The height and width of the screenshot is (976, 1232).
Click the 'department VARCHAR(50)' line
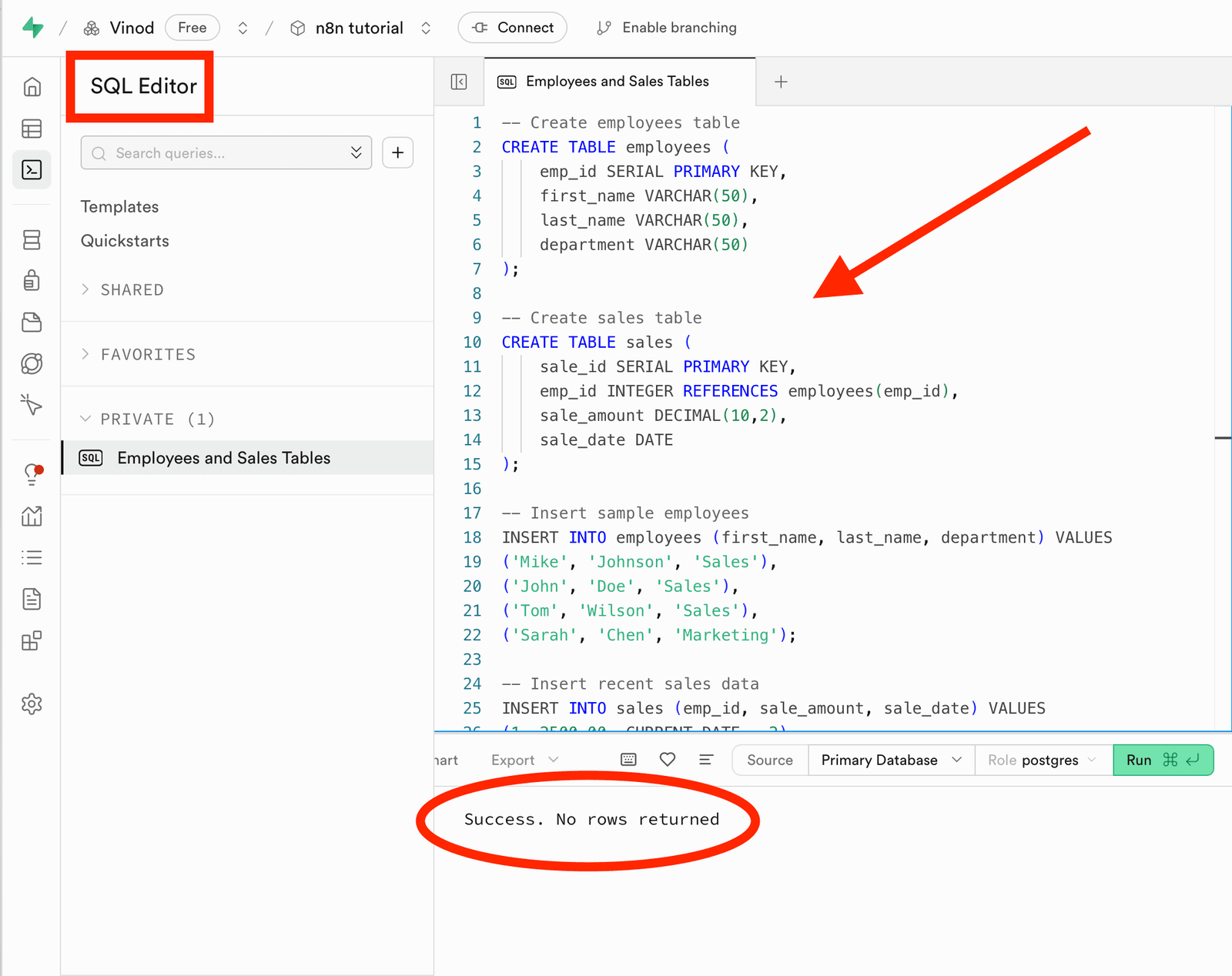coord(644,244)
